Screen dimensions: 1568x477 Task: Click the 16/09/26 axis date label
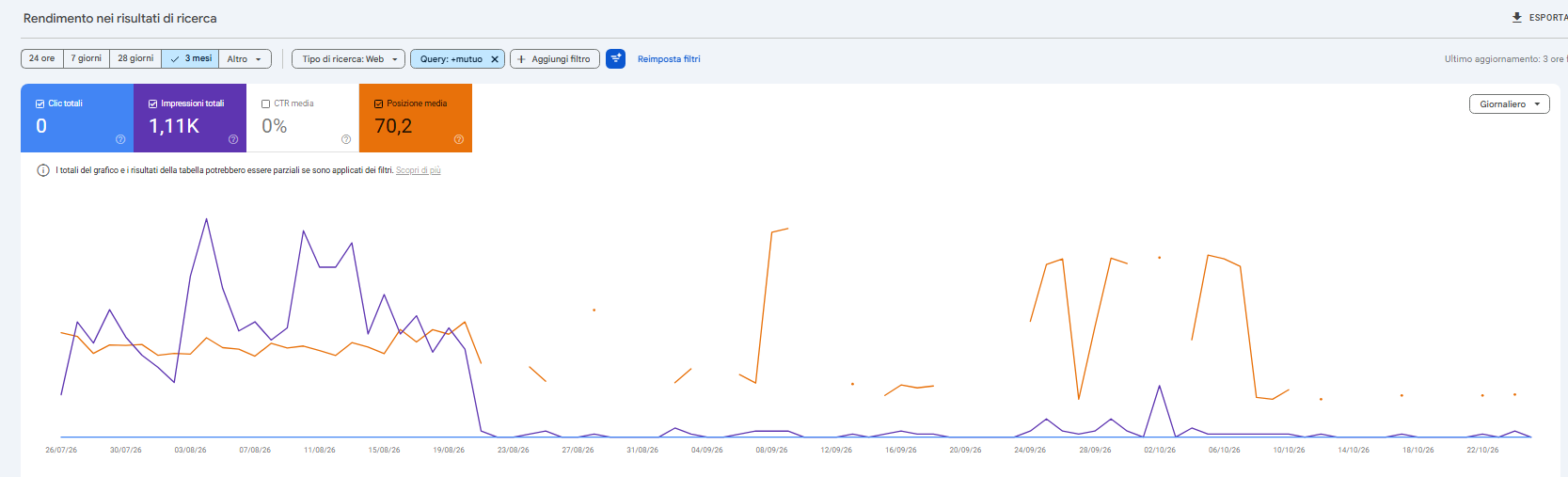click(901, 451)
